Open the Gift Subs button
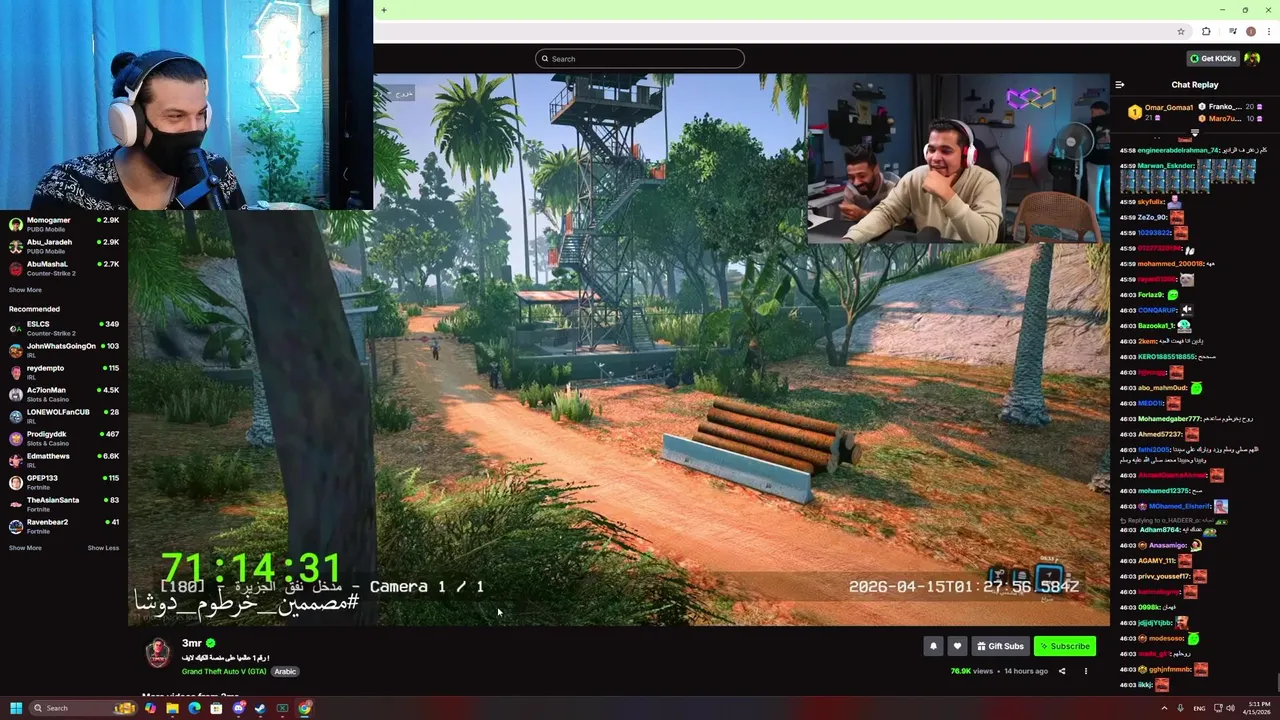1280x720 pixels. 1000,646
